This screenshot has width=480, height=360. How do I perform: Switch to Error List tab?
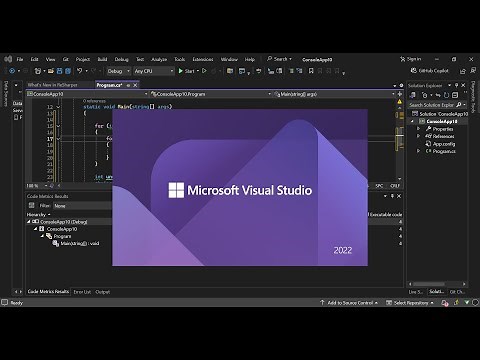[82, 292]
